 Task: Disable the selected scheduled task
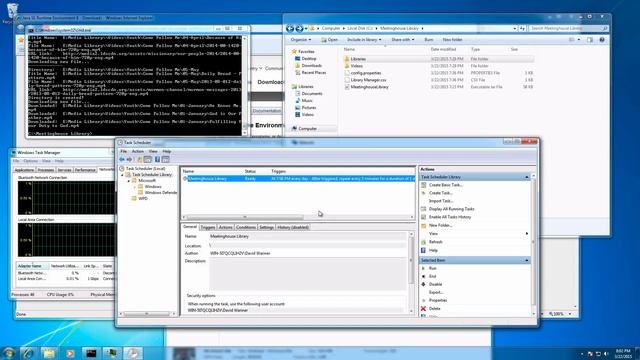(x=436, y=284)
